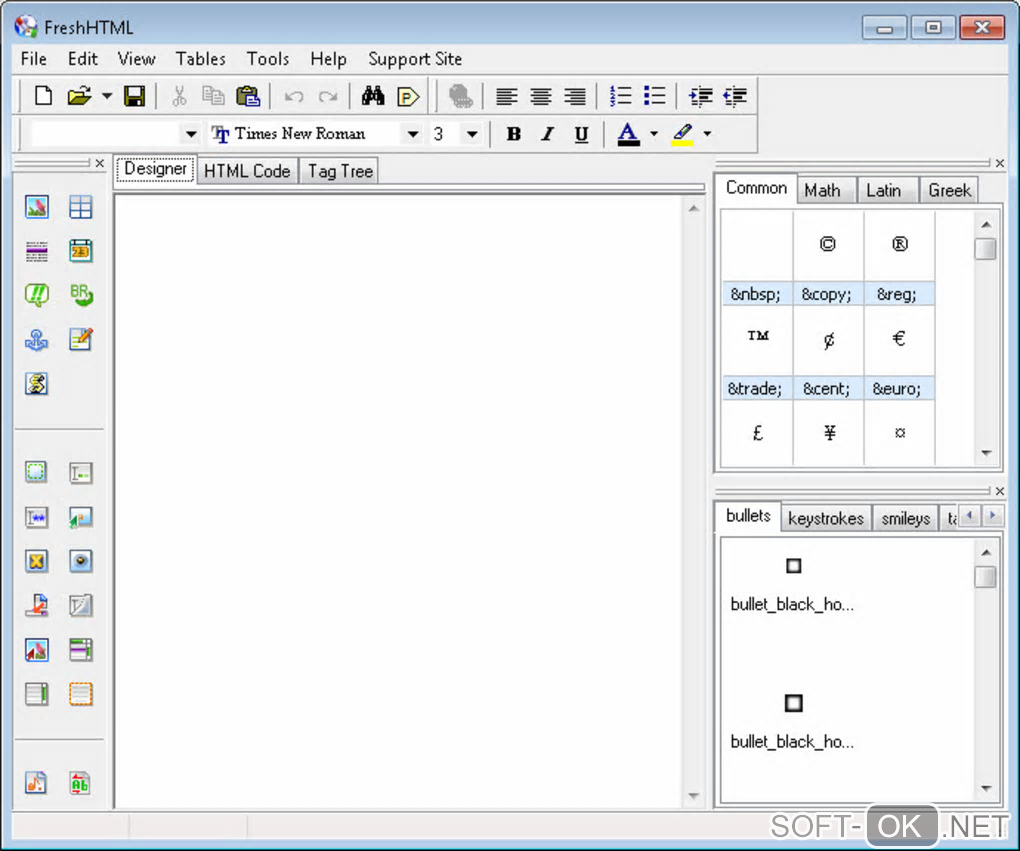
Task: Center align text
Action: [541, 97]
